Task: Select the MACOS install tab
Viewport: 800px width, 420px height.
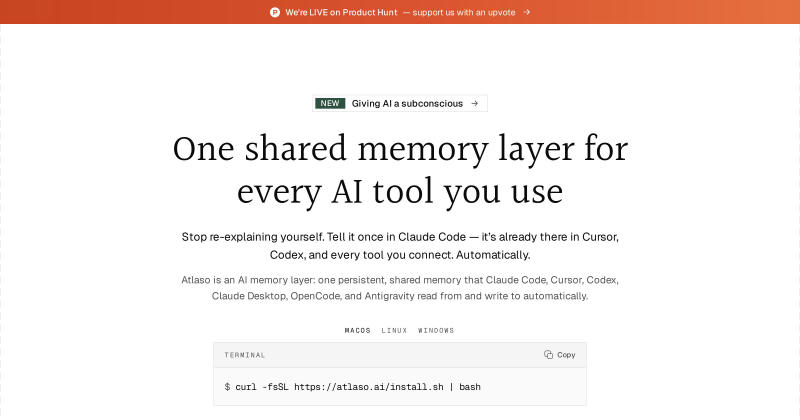Action: 357,331
